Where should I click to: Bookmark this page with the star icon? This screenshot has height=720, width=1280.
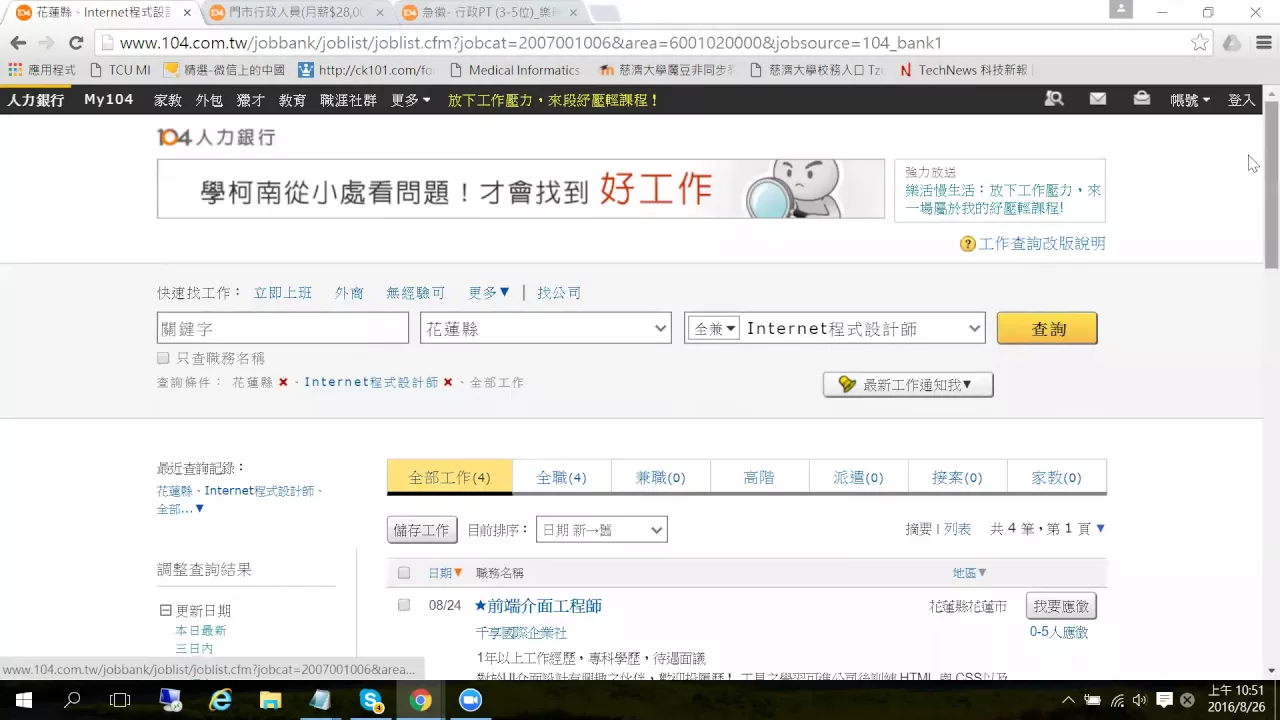[1200, 43]
